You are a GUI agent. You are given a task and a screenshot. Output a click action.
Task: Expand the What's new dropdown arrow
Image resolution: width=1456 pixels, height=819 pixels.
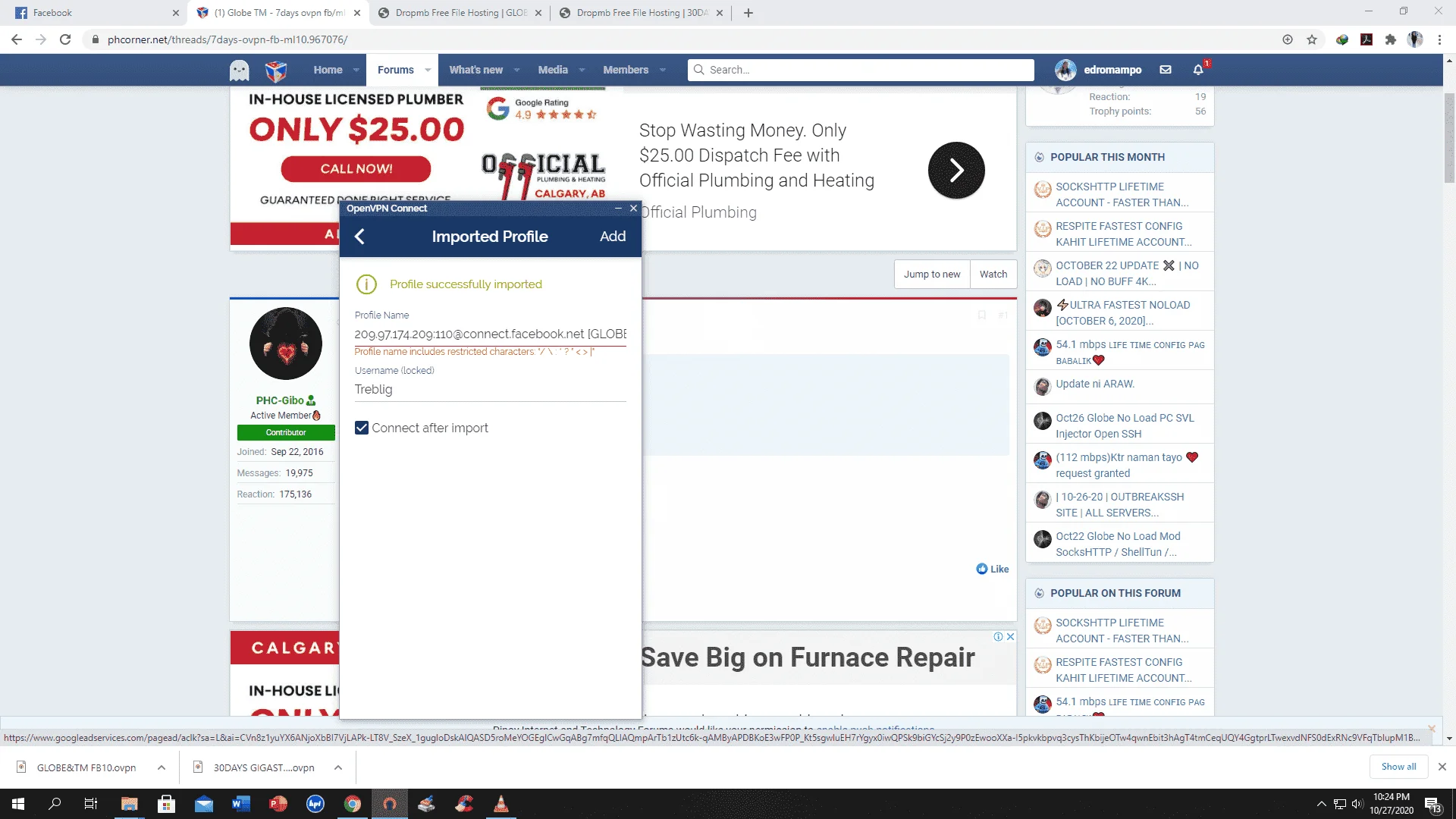point(516,70)
